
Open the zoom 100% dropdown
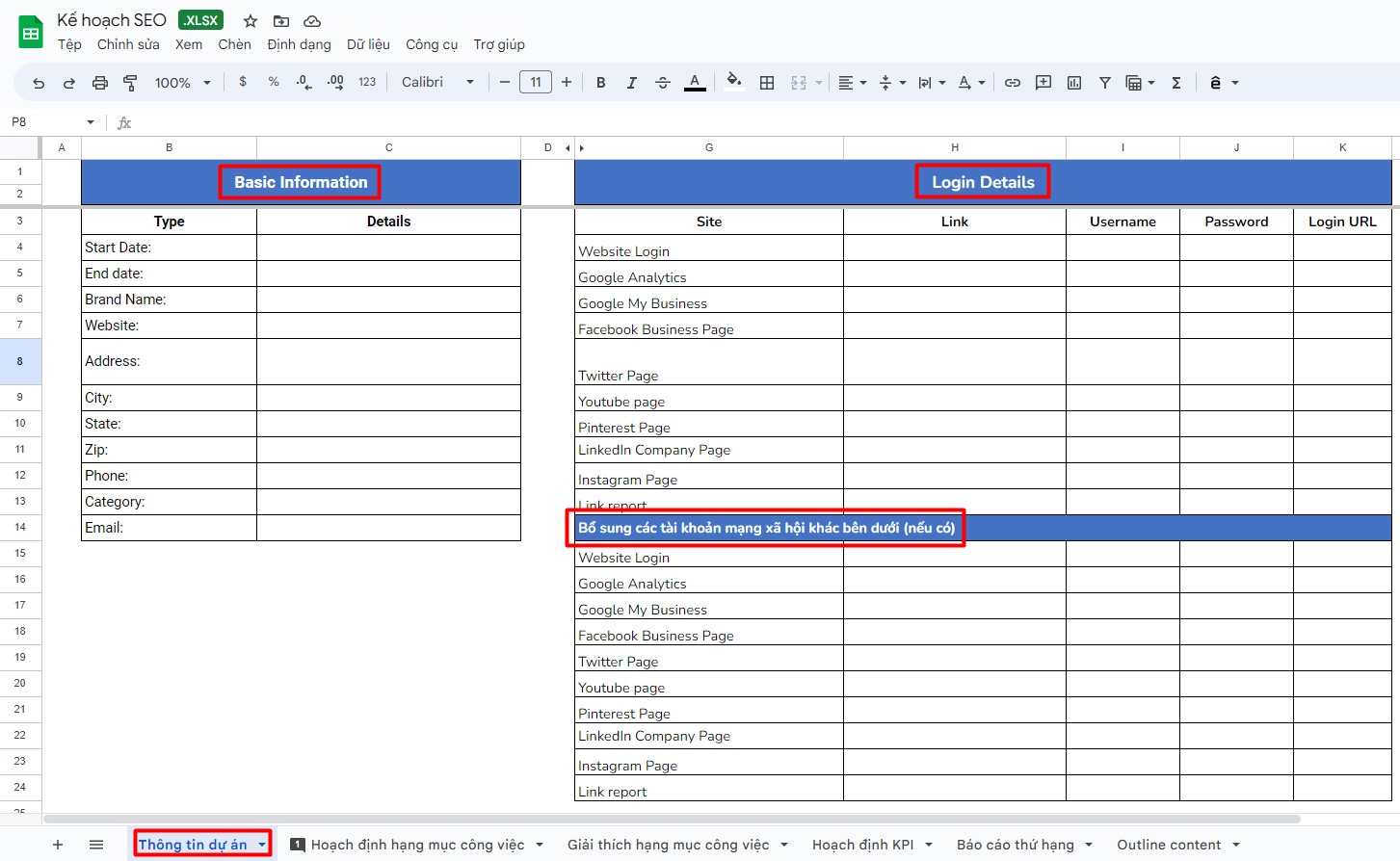182,83
